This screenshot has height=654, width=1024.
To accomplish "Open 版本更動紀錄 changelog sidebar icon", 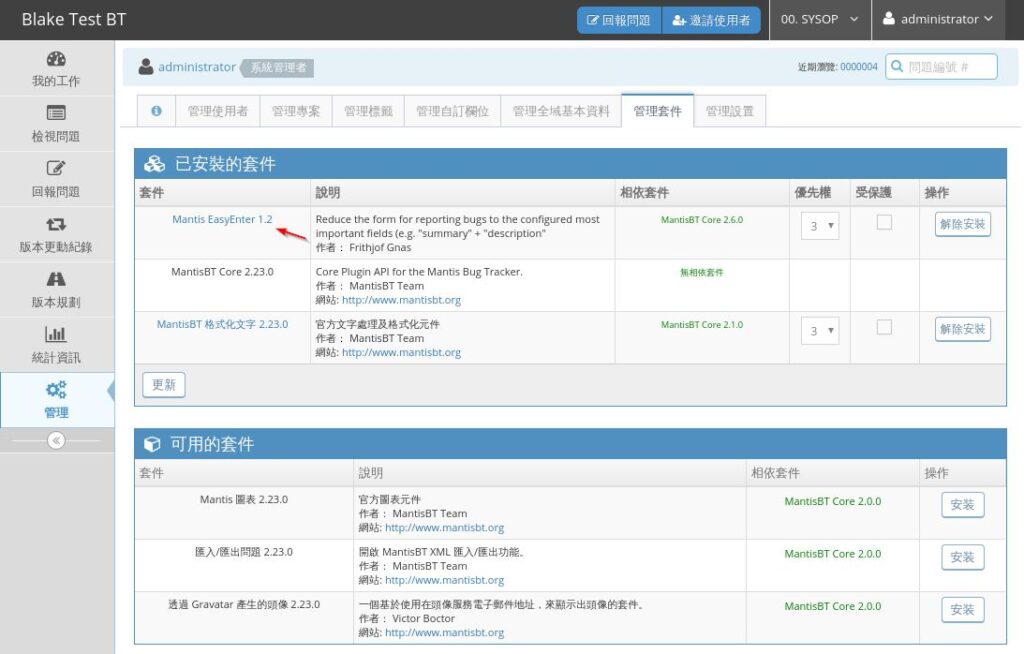I will (56, 225).
